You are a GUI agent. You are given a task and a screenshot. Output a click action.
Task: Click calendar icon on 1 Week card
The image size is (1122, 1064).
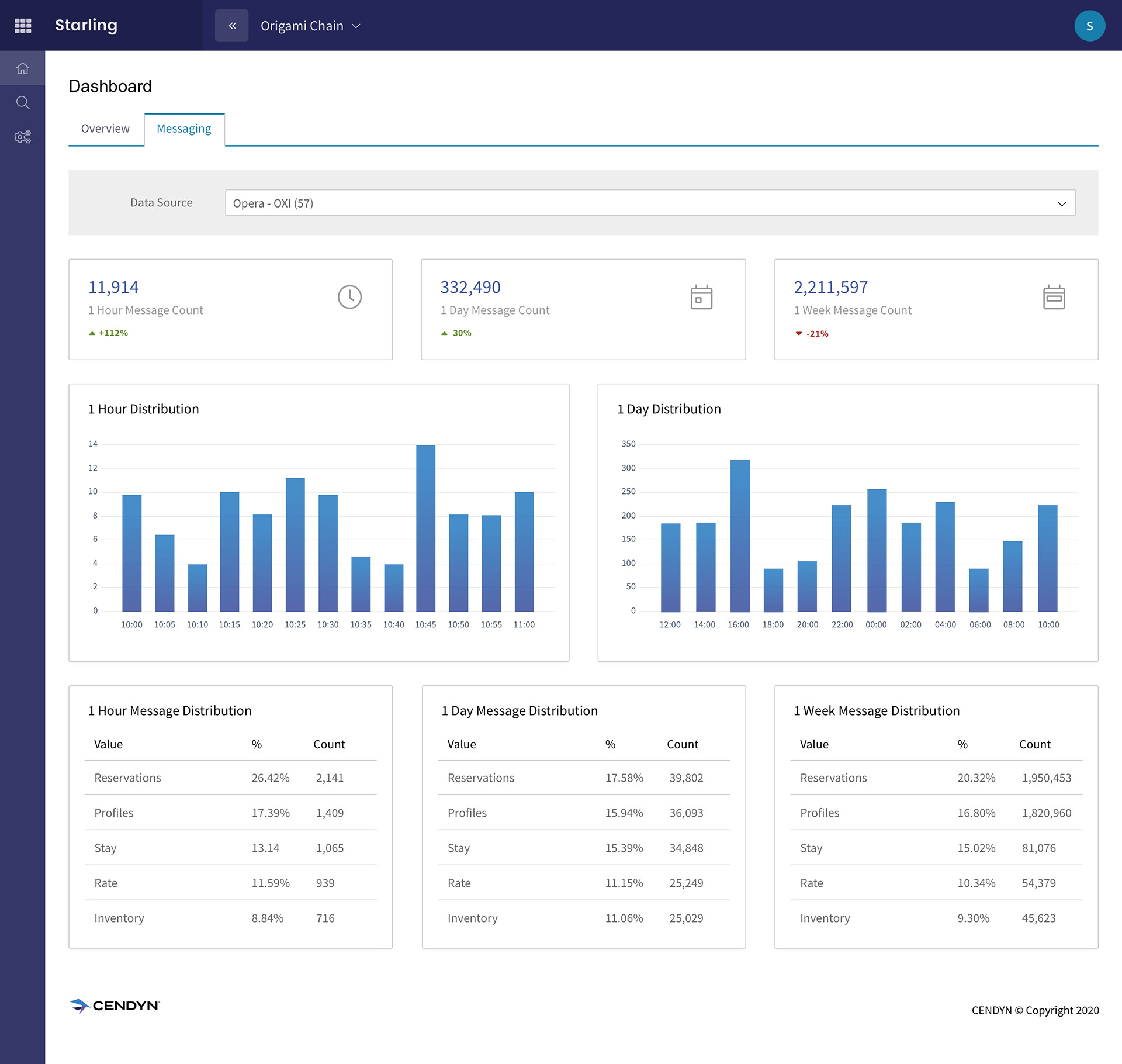1054,297
